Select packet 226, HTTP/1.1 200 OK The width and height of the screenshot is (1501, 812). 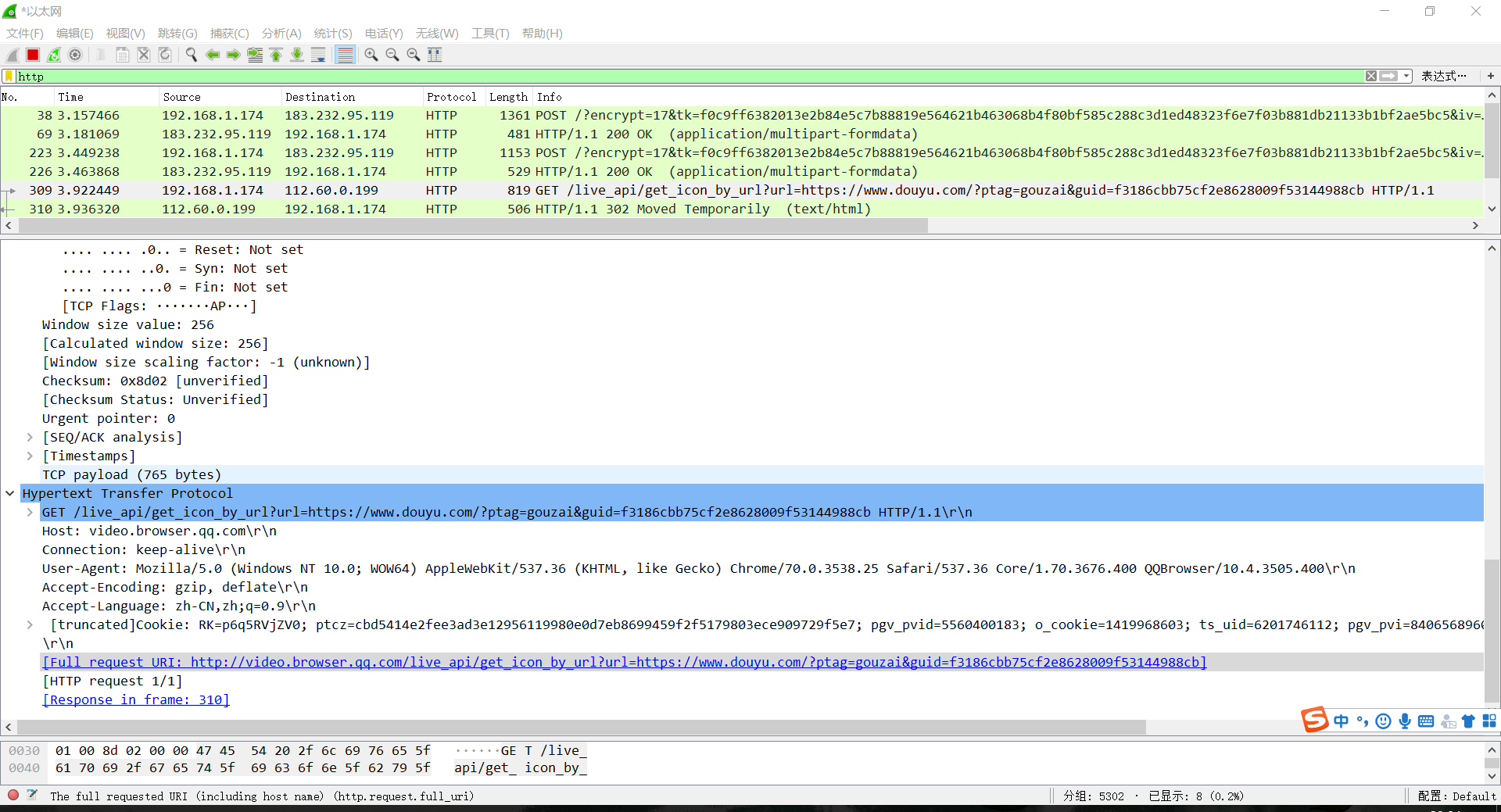pyautogui.click(x=741, y=171)
